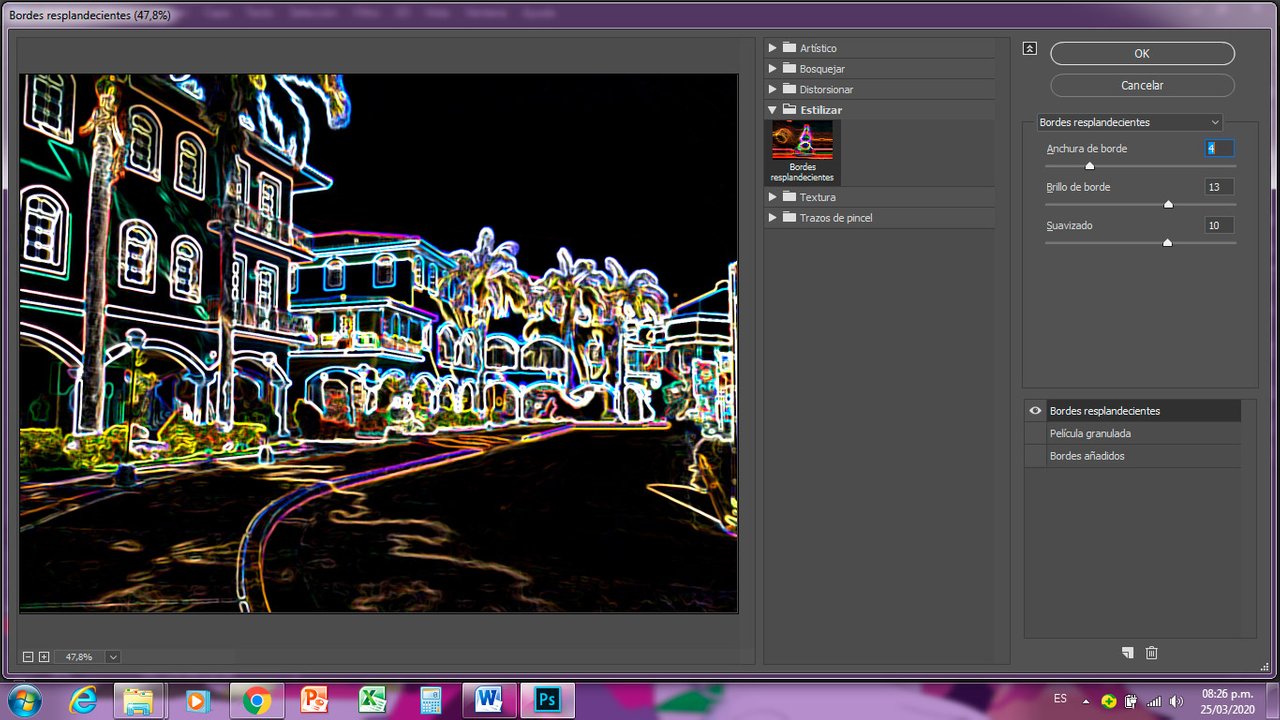The image size is (1280, 720).
Task: Click the Suavizado slider handle
Action: (x=1167, y=242)
